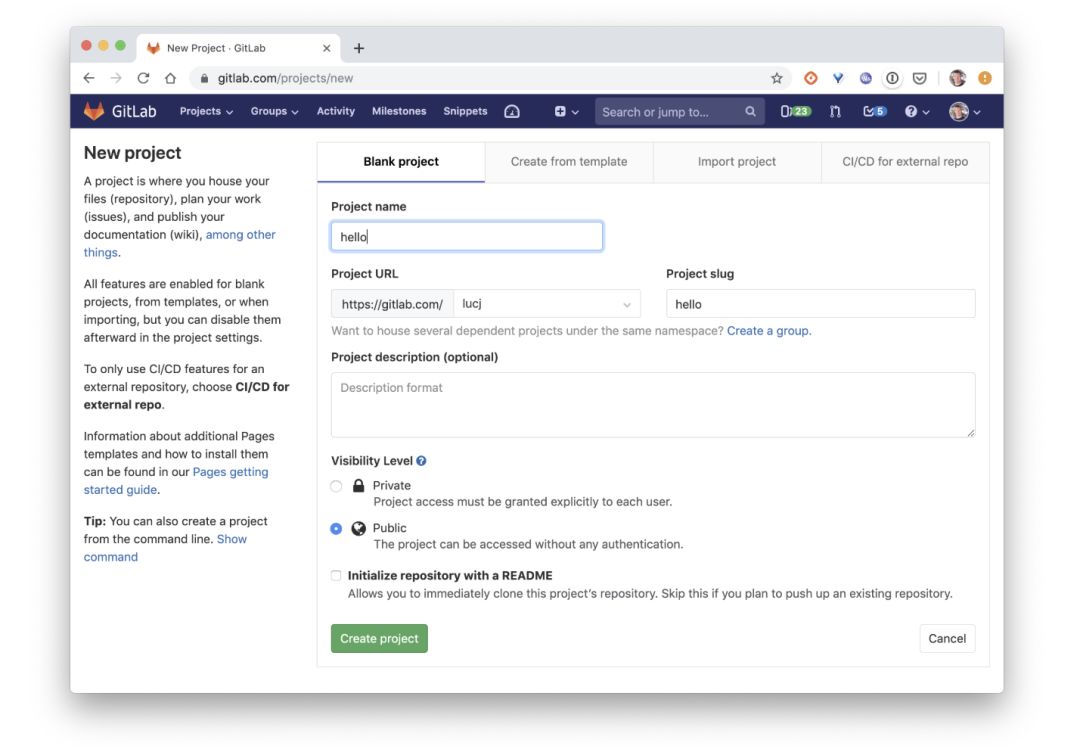Click the plus new item icon

[x=560, y=112]
